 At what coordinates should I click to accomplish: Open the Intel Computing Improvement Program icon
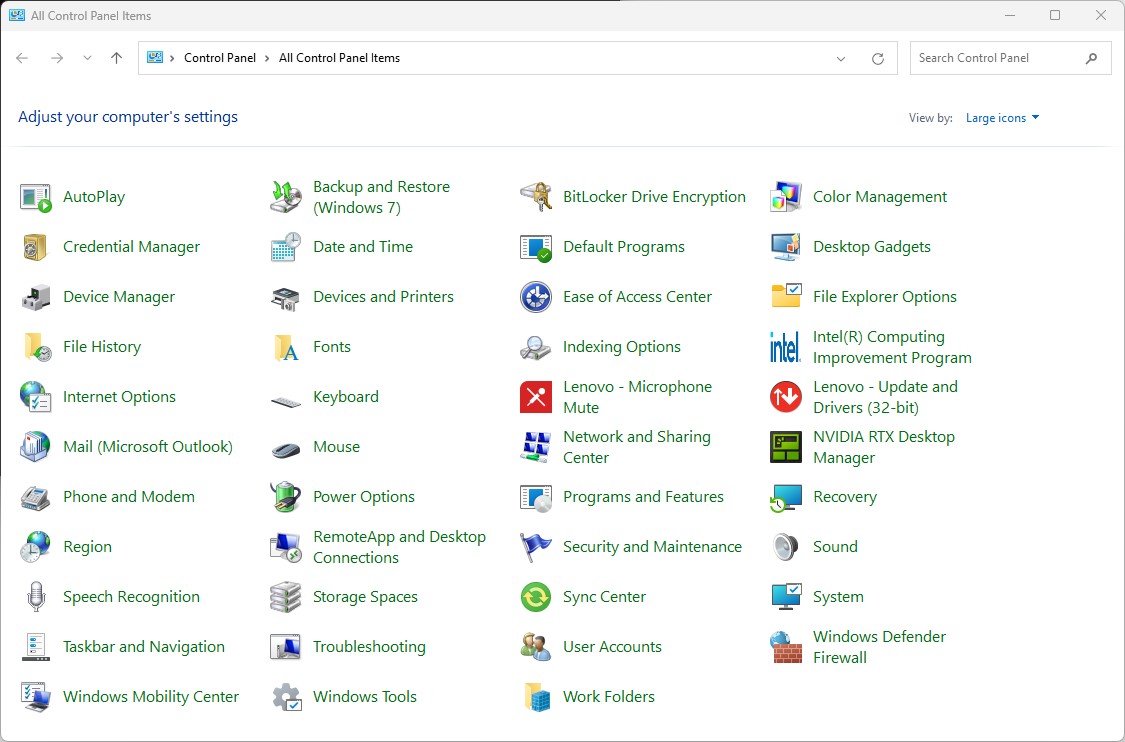(786, 347)
